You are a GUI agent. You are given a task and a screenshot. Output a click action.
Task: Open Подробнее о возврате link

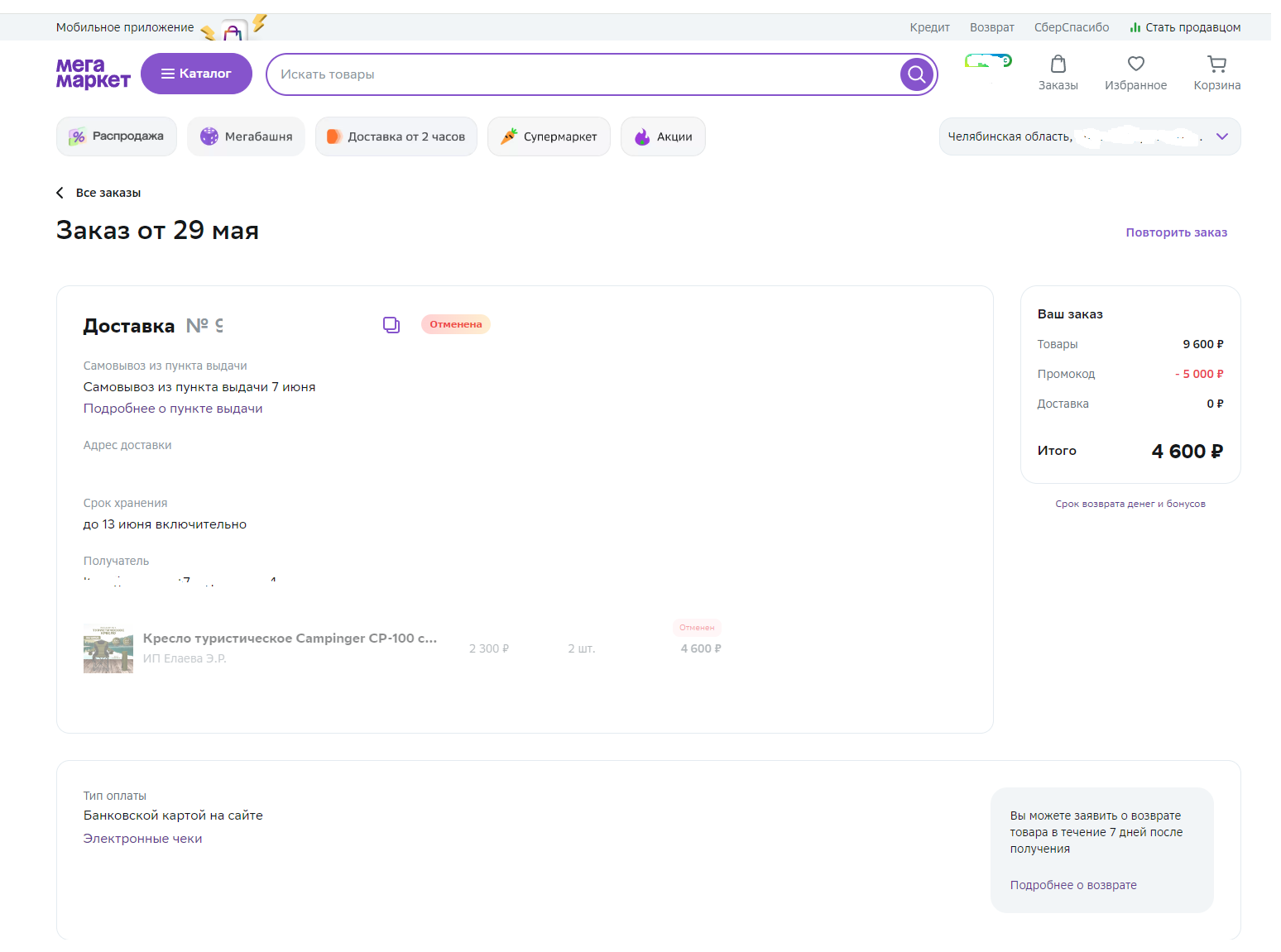point(1073,885)
